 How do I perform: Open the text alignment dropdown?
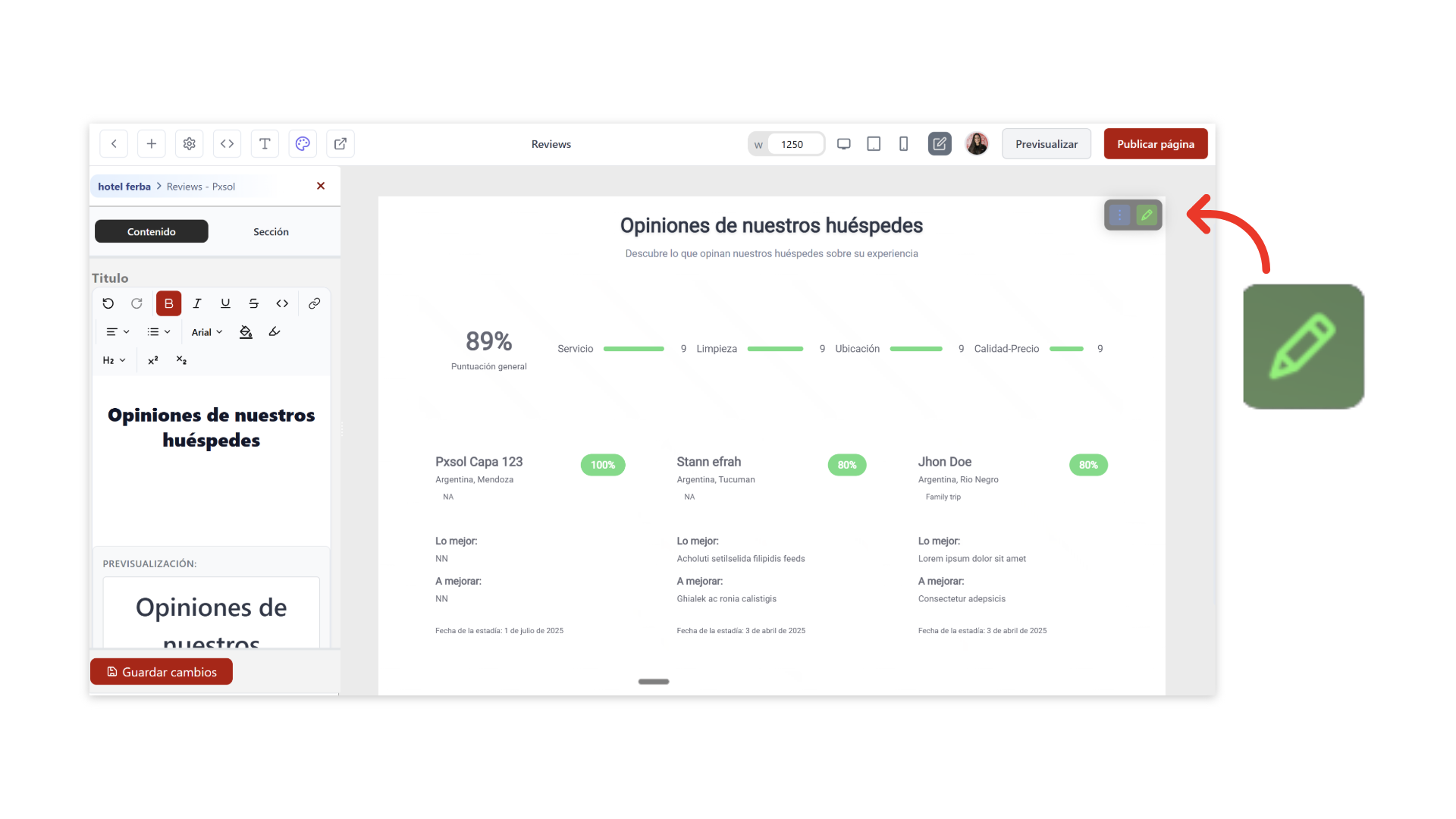click(117, 332)
